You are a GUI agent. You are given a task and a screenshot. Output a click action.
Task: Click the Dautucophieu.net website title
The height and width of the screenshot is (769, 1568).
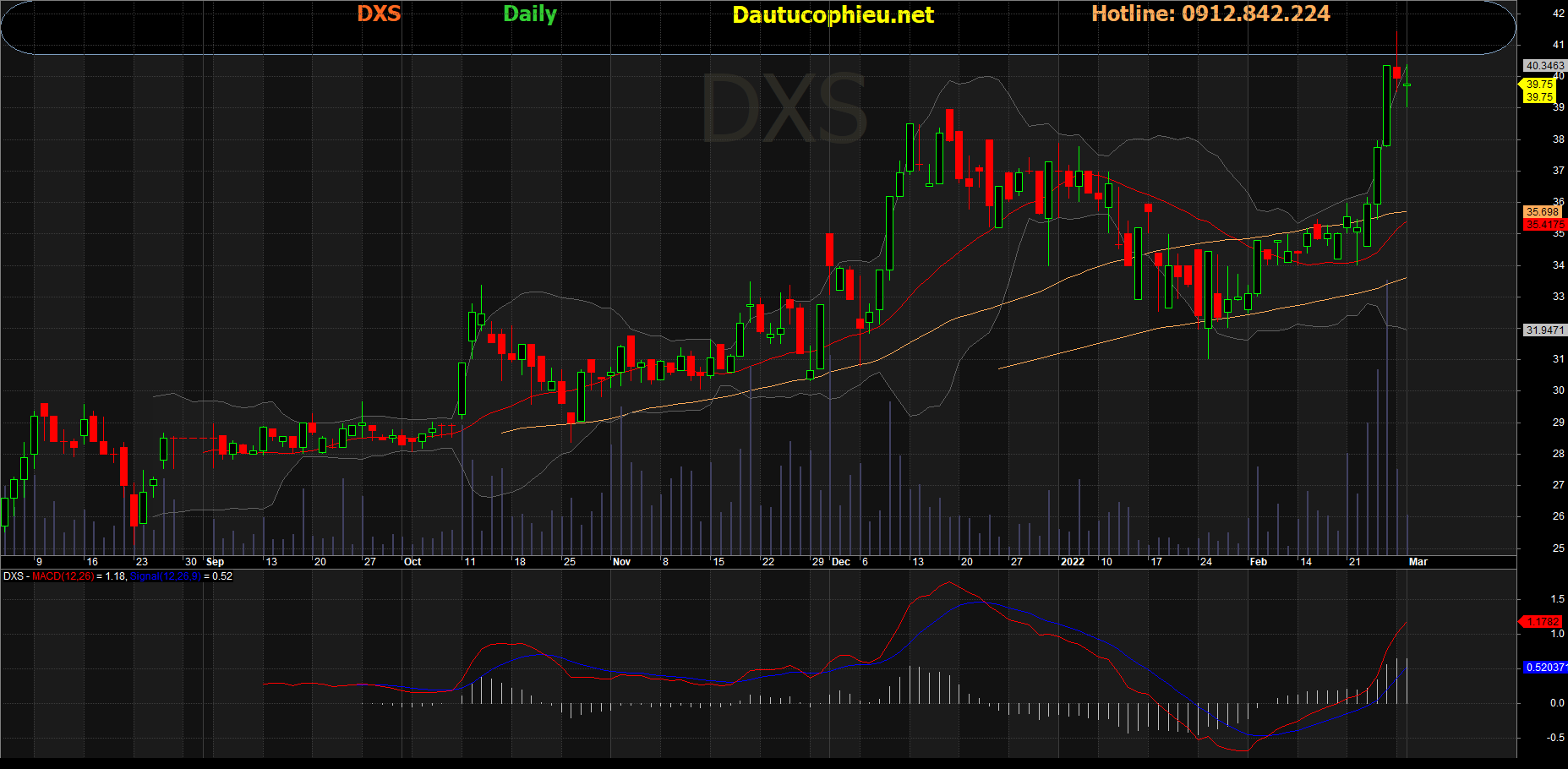[x=833, y=15]
